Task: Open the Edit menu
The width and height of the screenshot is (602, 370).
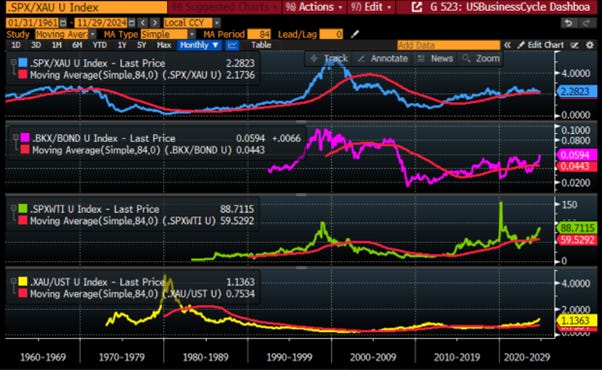Action: [370, 7]
